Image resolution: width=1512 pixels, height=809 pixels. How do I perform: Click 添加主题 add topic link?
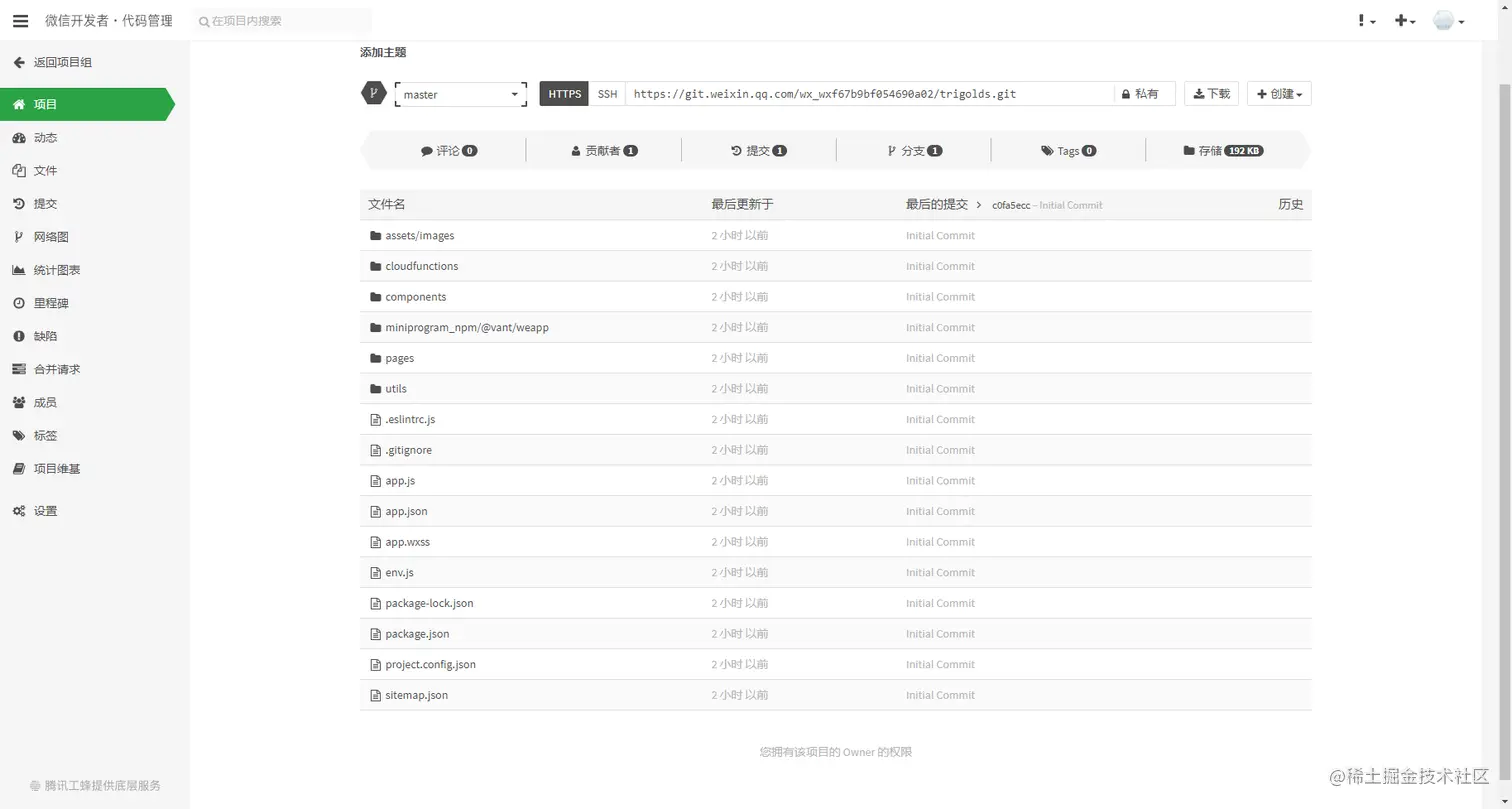click(383, 52)
